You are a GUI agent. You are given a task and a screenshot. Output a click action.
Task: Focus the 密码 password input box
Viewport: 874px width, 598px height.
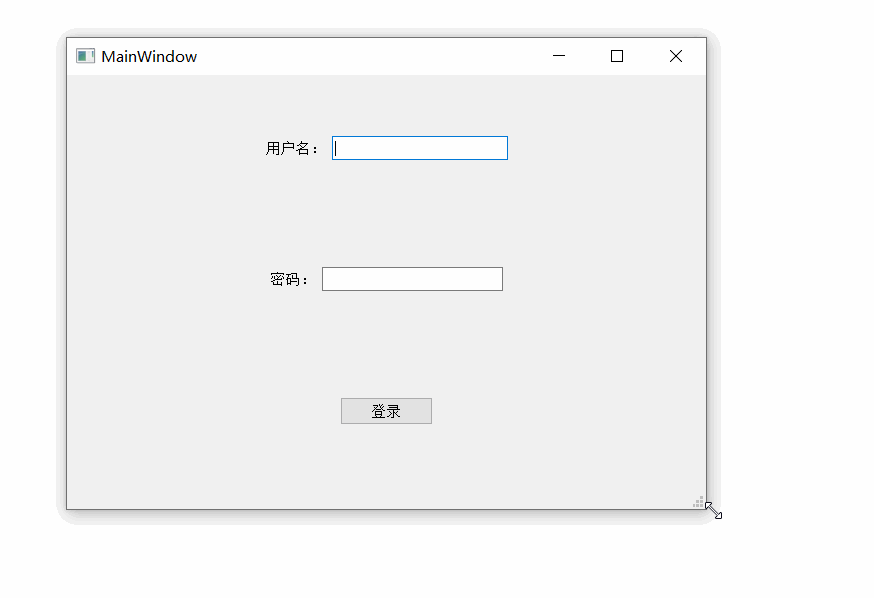click(x=412, y=278)
